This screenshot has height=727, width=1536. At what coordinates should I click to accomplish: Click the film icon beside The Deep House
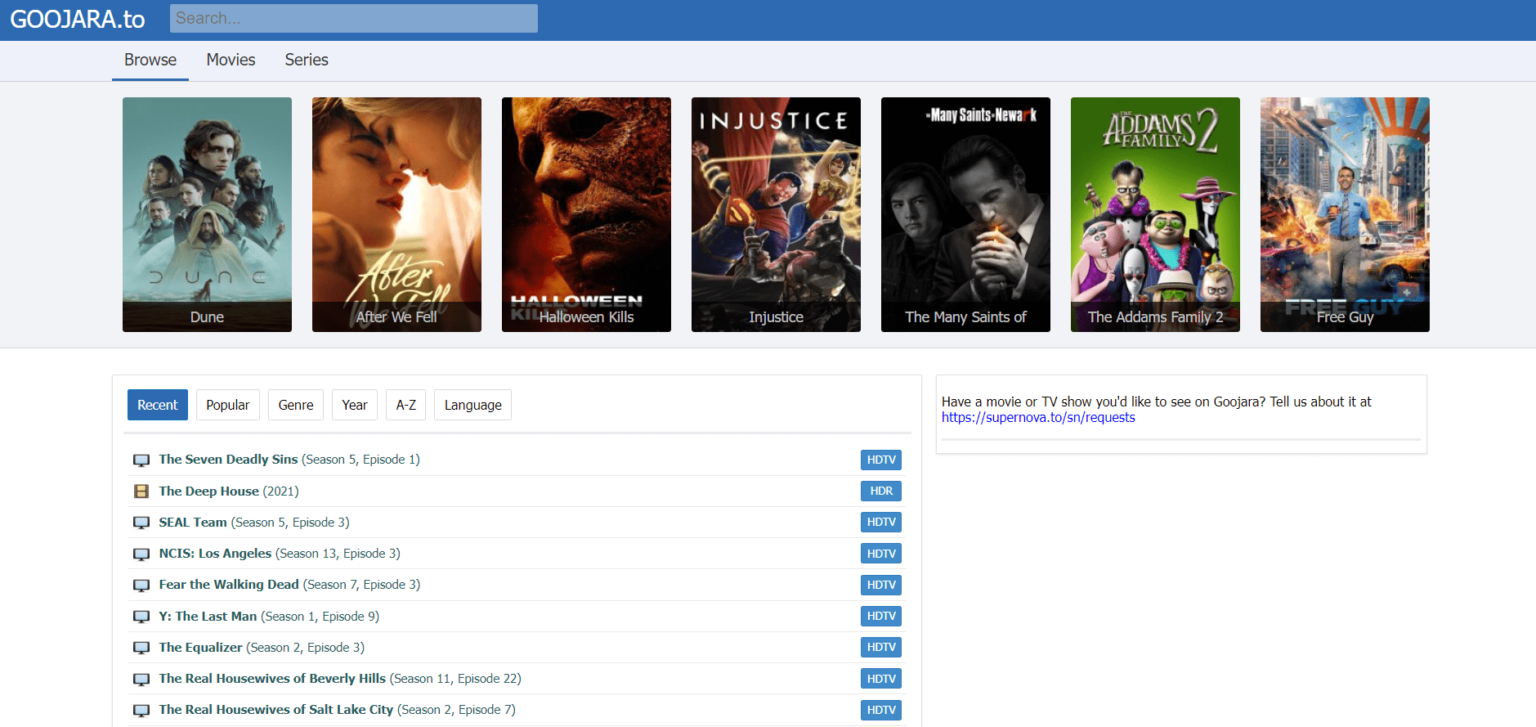[x=141, y=491]
